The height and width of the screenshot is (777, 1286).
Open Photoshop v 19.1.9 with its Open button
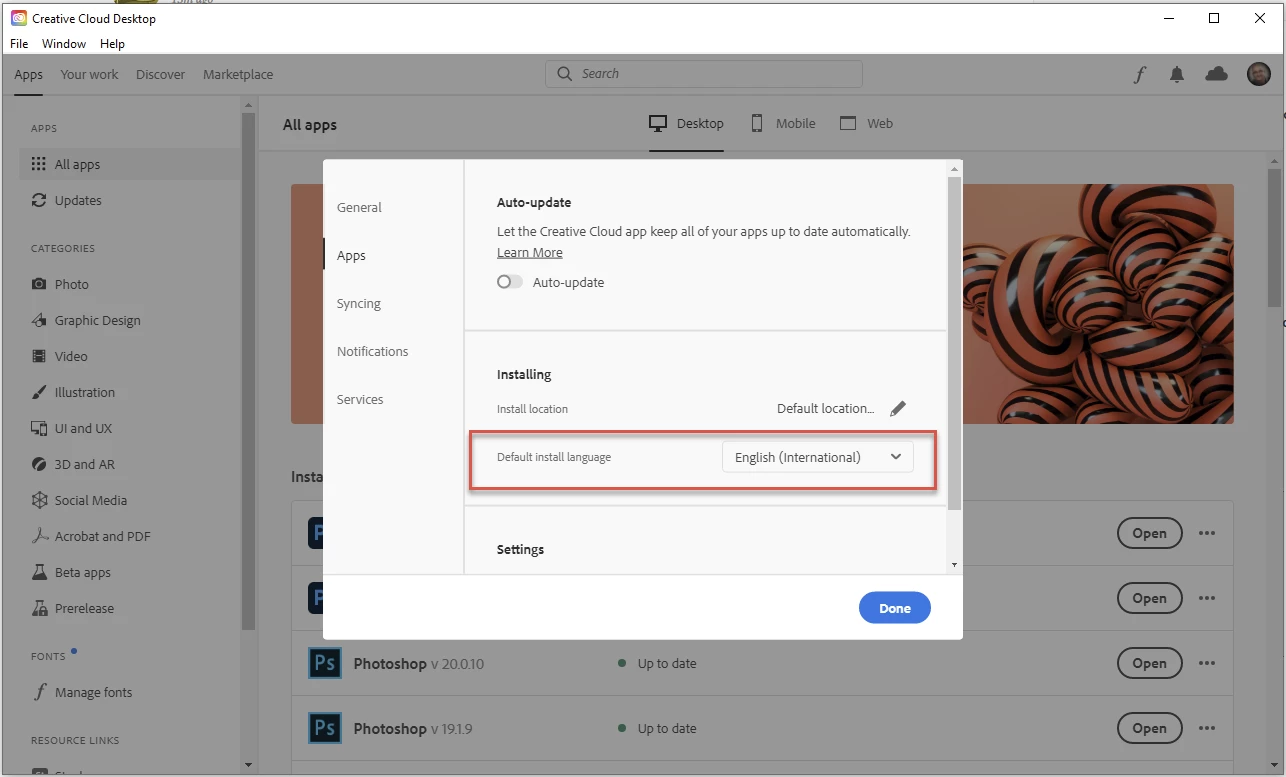pyautogui.click(x=1149, y=728)
